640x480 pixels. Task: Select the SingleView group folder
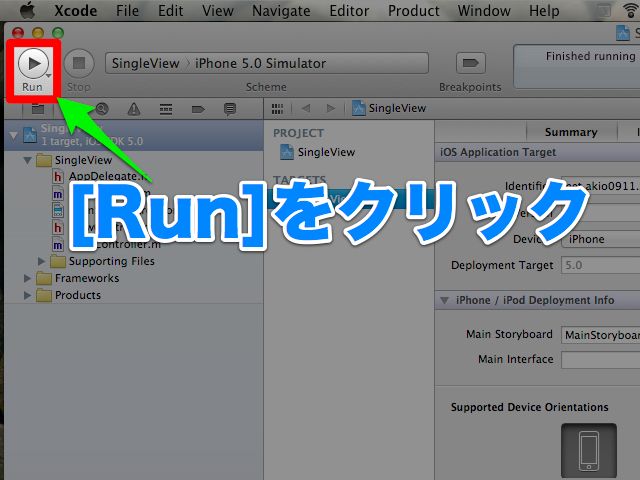coord(83,160)
